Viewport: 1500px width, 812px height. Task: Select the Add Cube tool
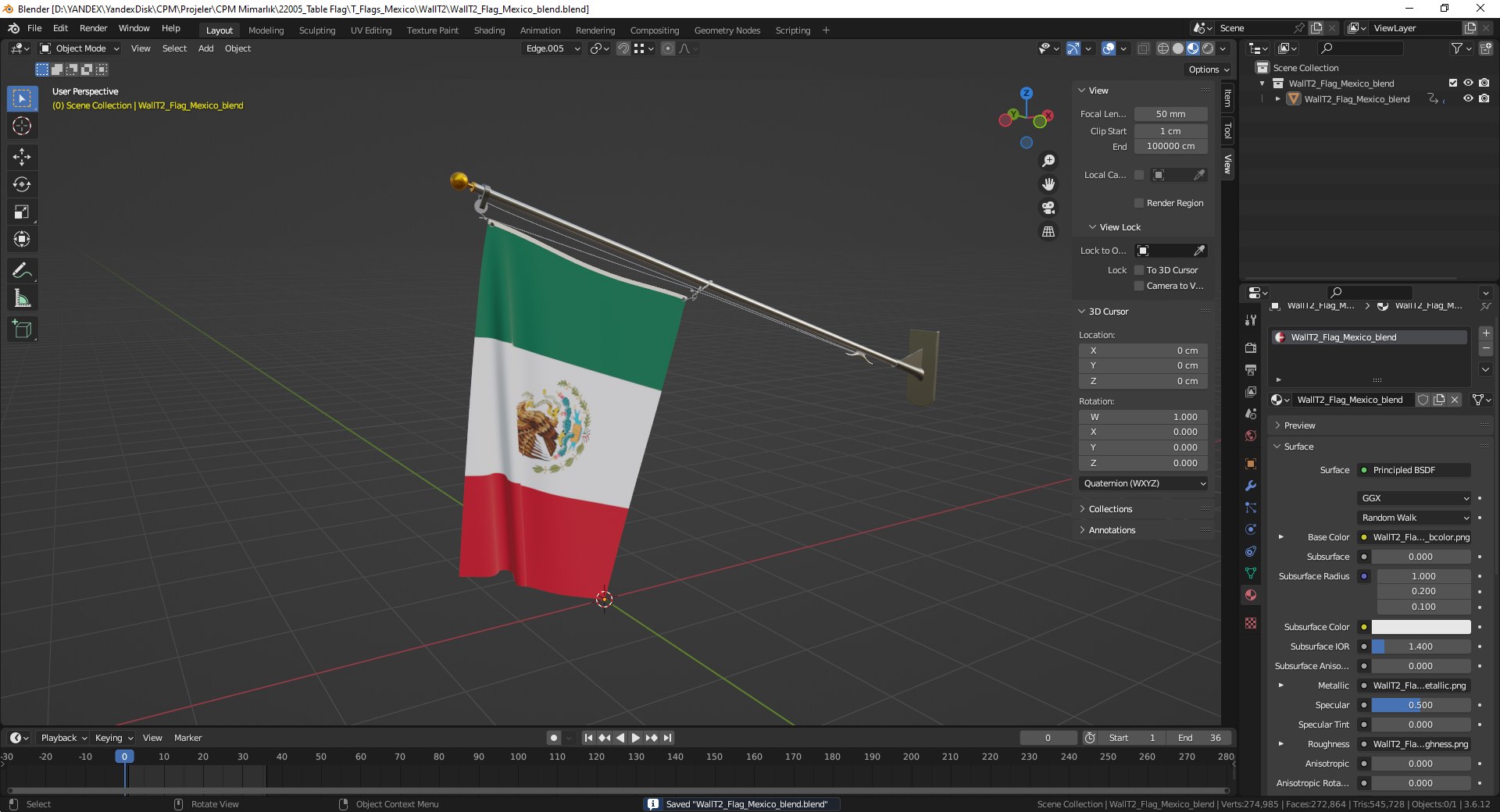tap(22, 329)
